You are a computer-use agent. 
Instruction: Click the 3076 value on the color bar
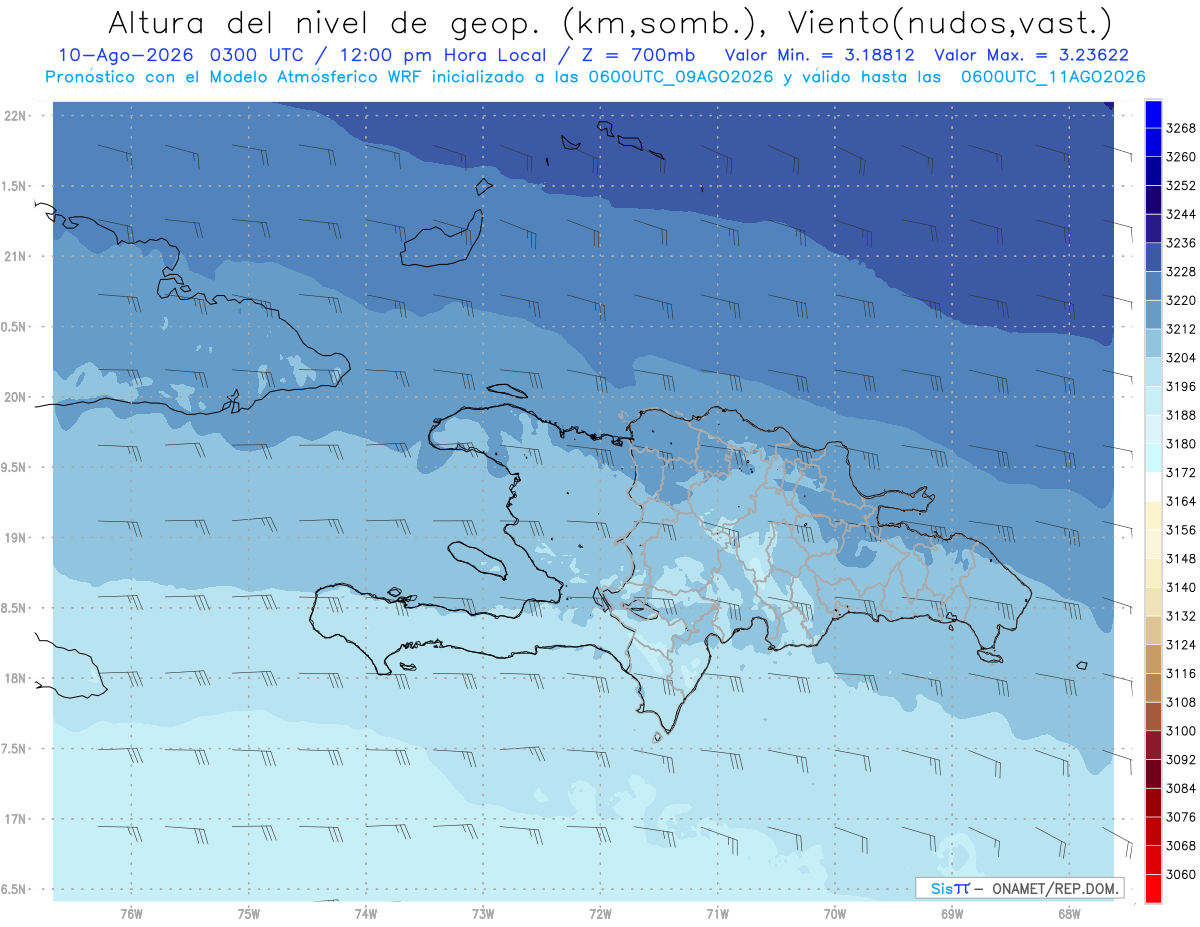coord(1181,816)
